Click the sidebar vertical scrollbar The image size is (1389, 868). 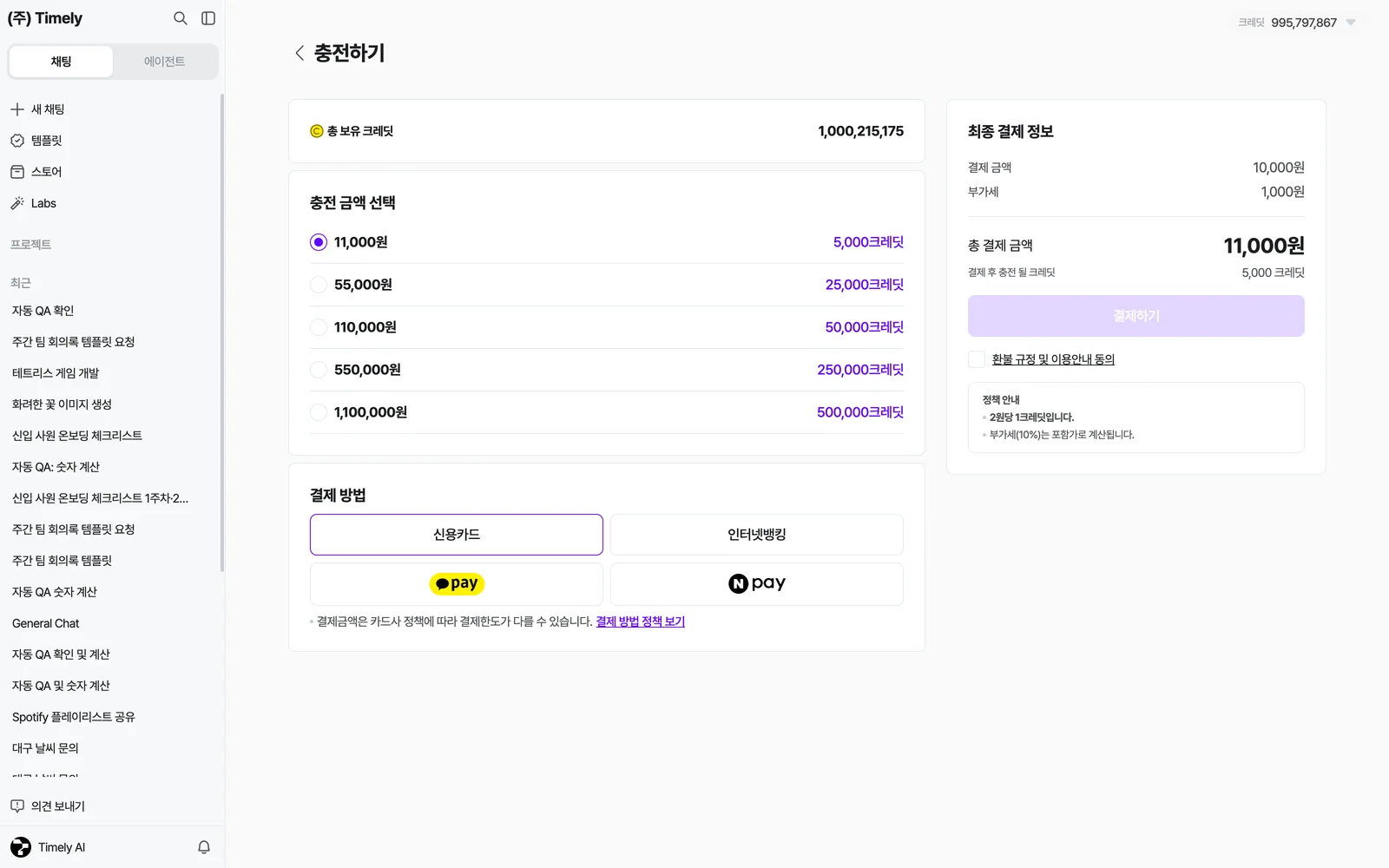222,332
